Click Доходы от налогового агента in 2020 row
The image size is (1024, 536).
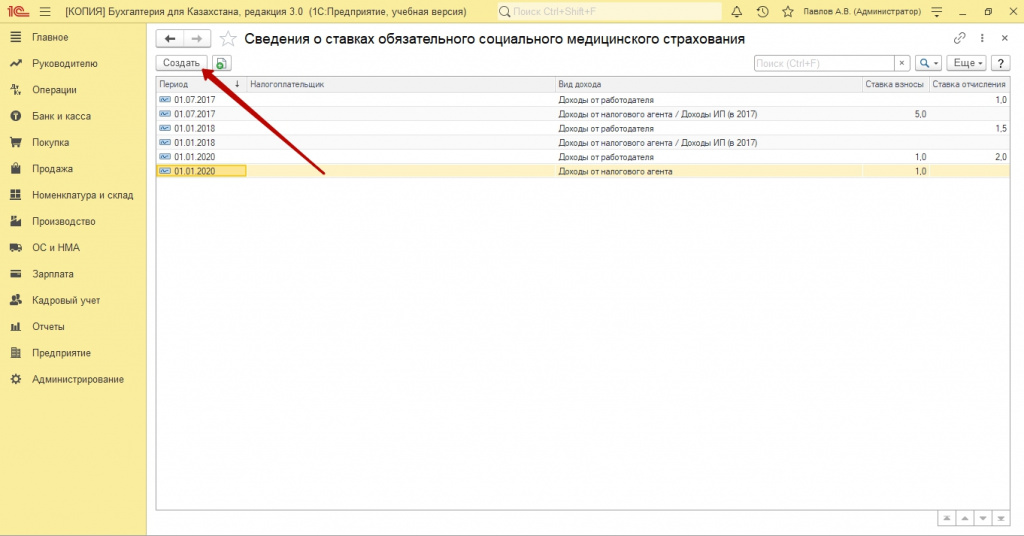click(615, 172)
